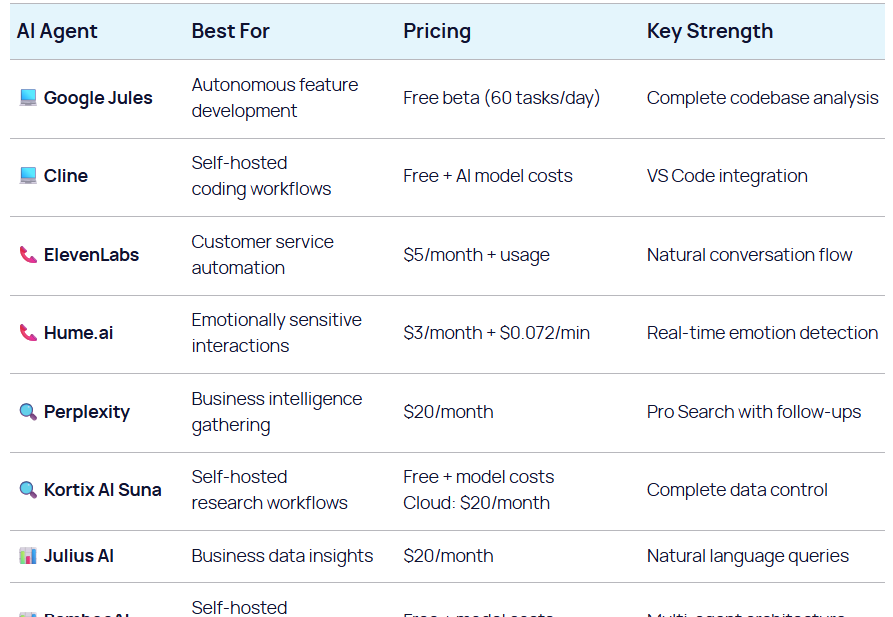Click the Pricing column header
Screen dimensions: 893x617
point(437,31)
